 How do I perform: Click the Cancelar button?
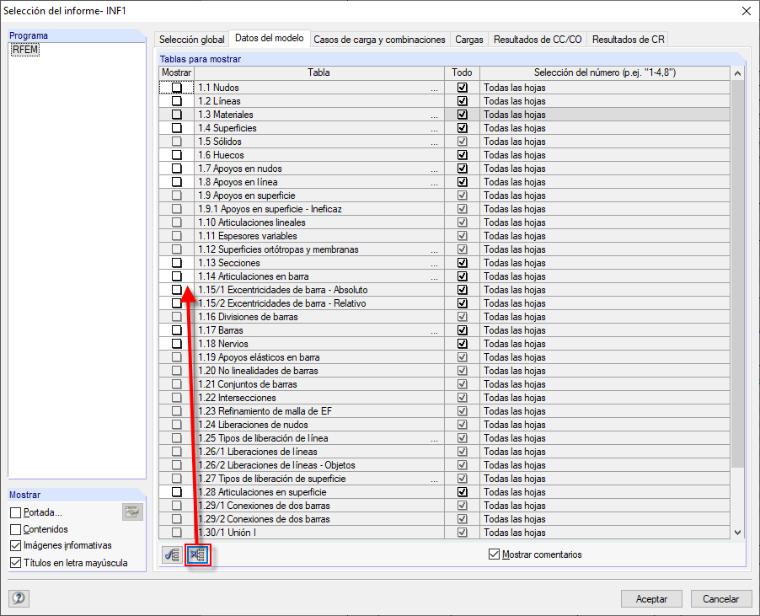click(721, 599)
